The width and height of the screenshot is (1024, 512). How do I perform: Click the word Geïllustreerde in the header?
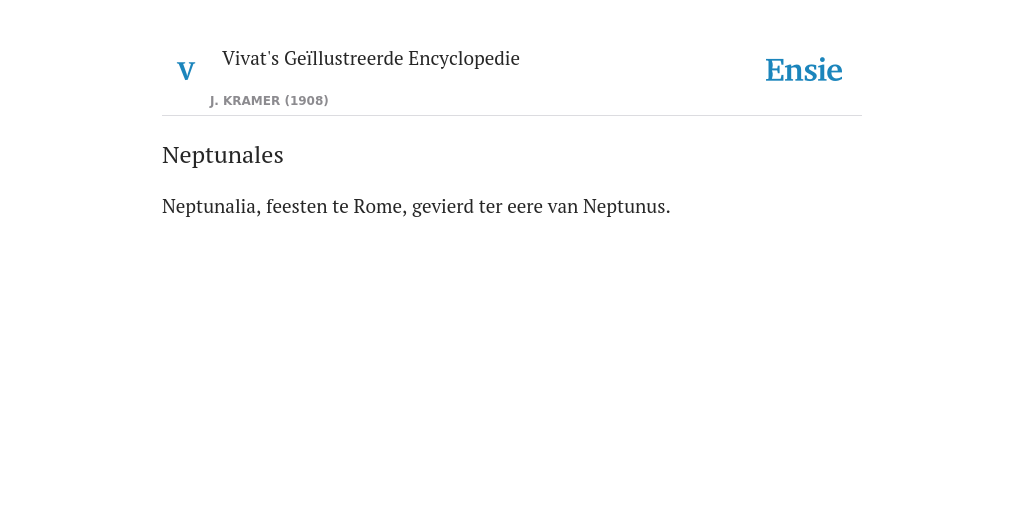[x=344, y=59]
